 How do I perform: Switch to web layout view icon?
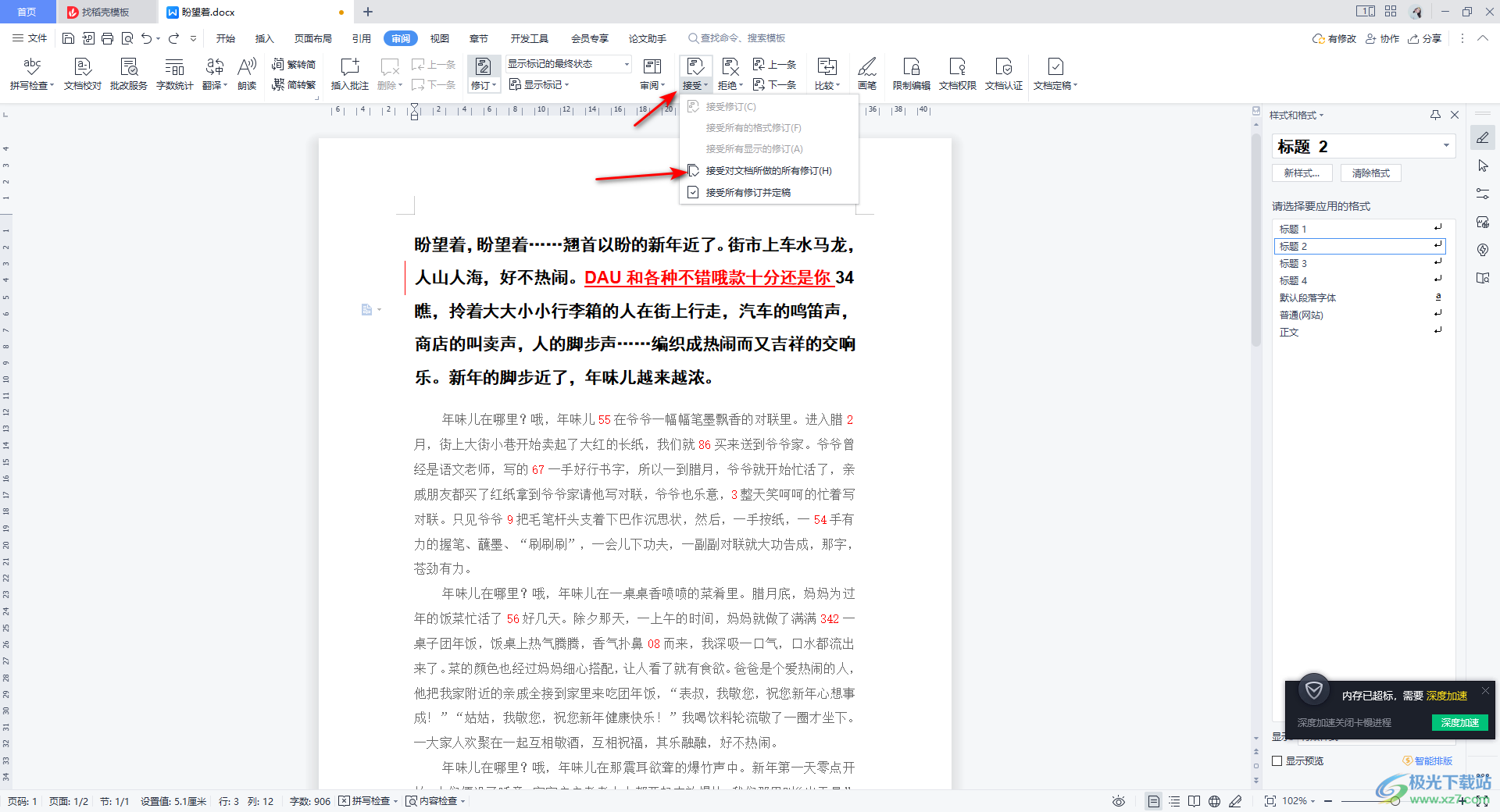1215,801
